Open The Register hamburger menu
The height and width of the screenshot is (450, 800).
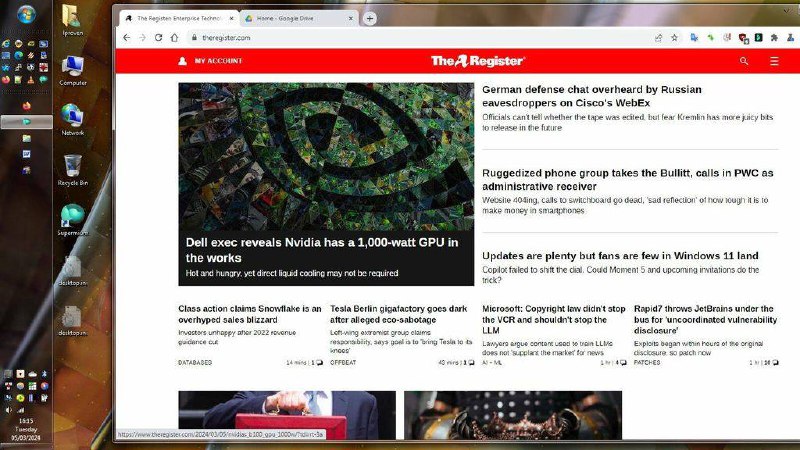tap(774, 61)
